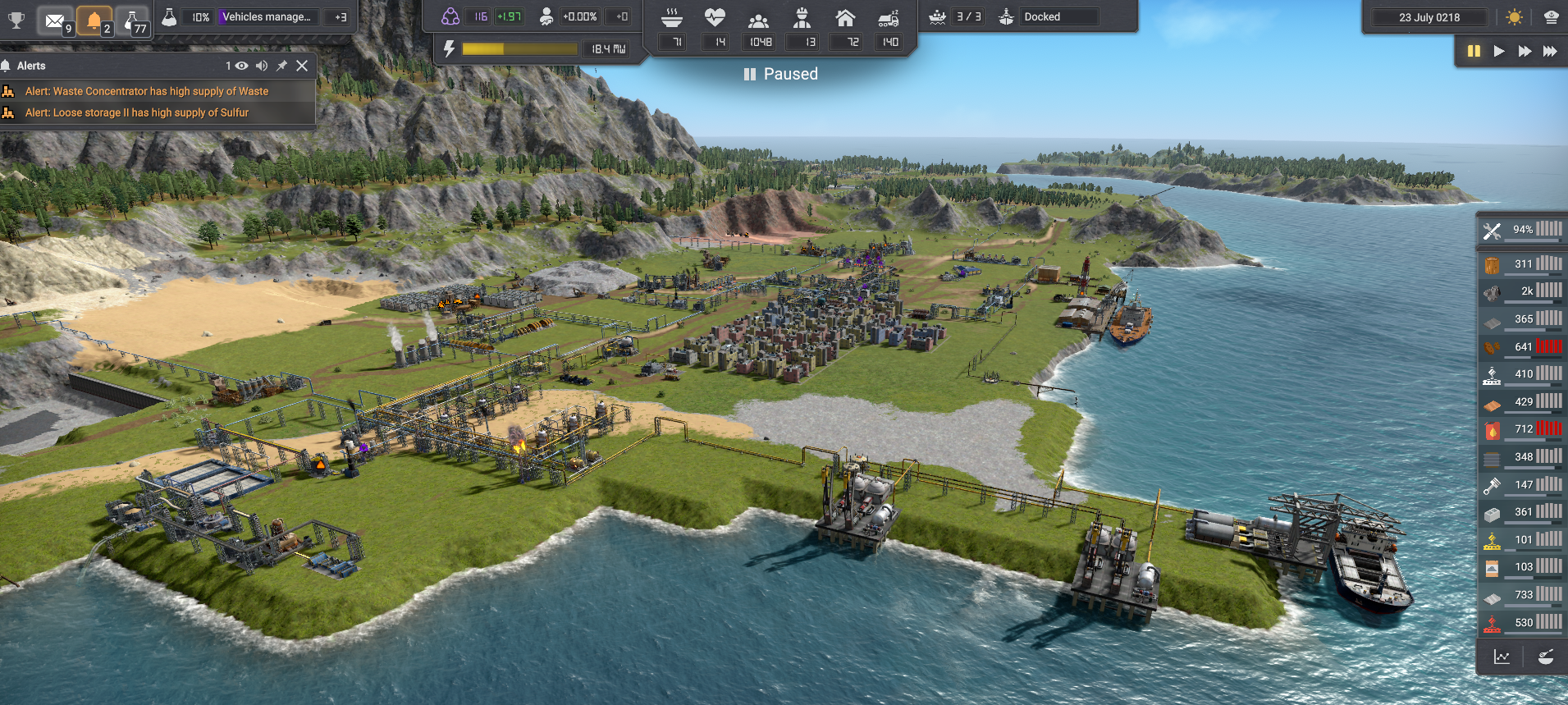Pin the Alerts panel
This screenshot has height=705, width=1568.
[281, 66]
